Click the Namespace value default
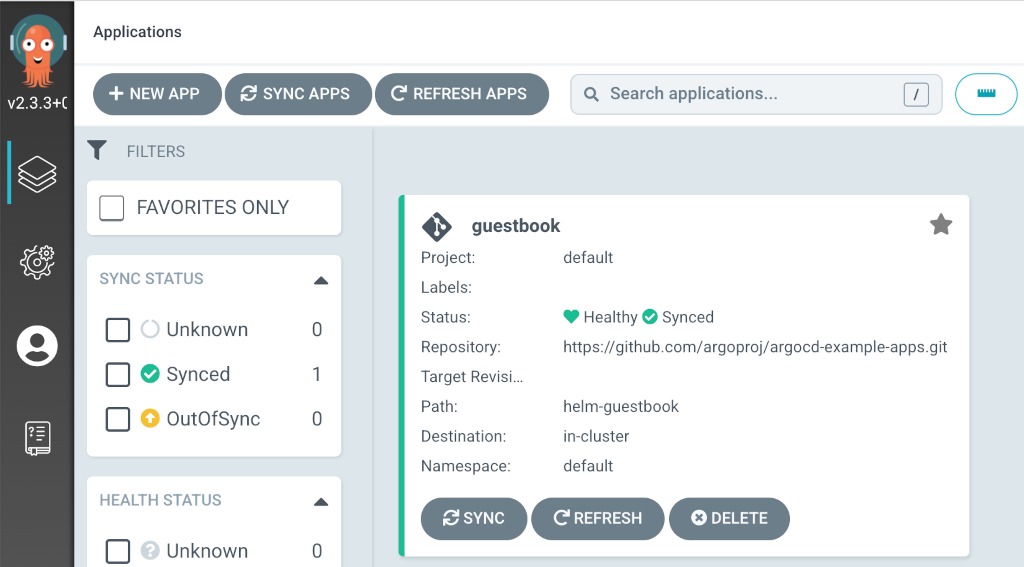This screenshot has width=1024, height=567. 588,466
